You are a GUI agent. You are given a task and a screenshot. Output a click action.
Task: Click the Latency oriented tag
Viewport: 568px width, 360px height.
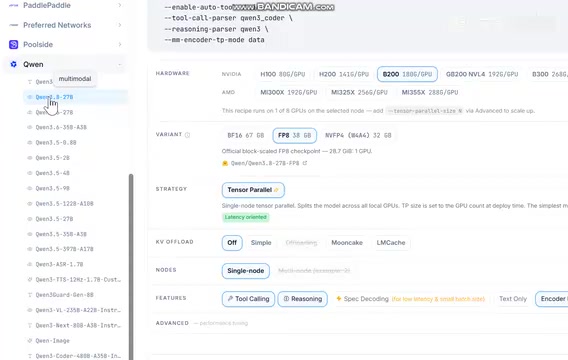click(246, 217)
